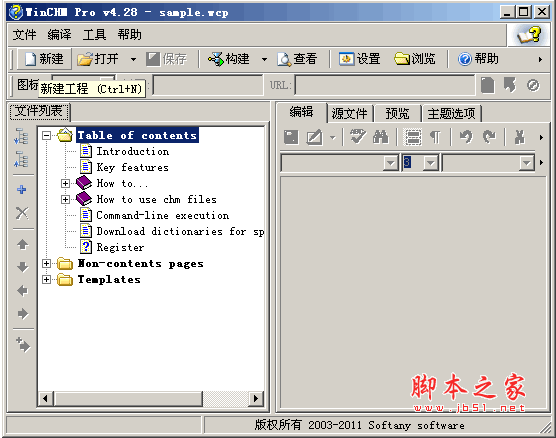
Task: Click the editor edit pencil icon
Action: 315,137
